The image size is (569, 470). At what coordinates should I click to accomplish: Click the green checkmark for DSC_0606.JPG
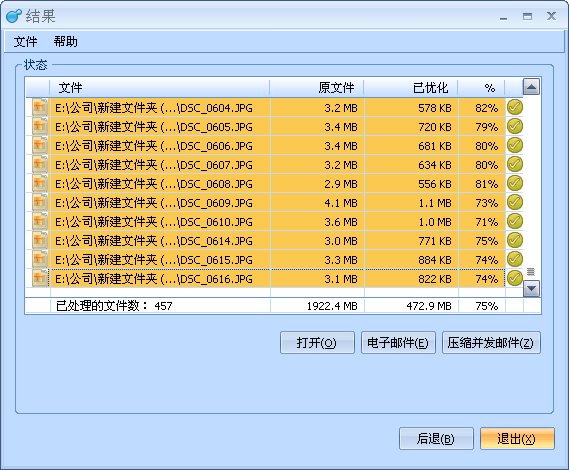pyautogui.click(x=515, y=145)
